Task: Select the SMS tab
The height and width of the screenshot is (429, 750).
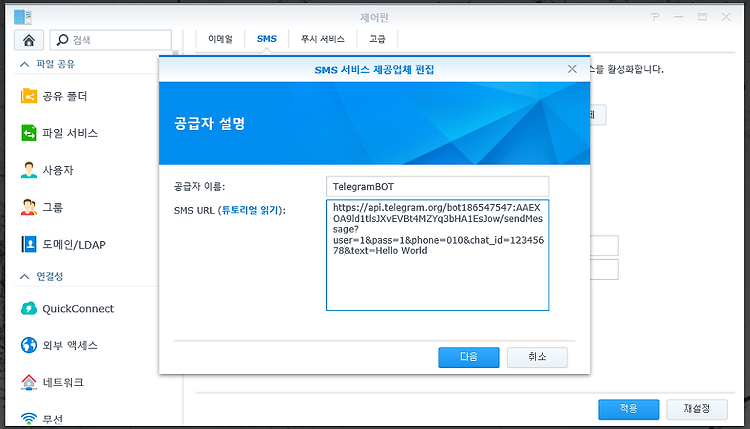Action: [x=266, y=39]
